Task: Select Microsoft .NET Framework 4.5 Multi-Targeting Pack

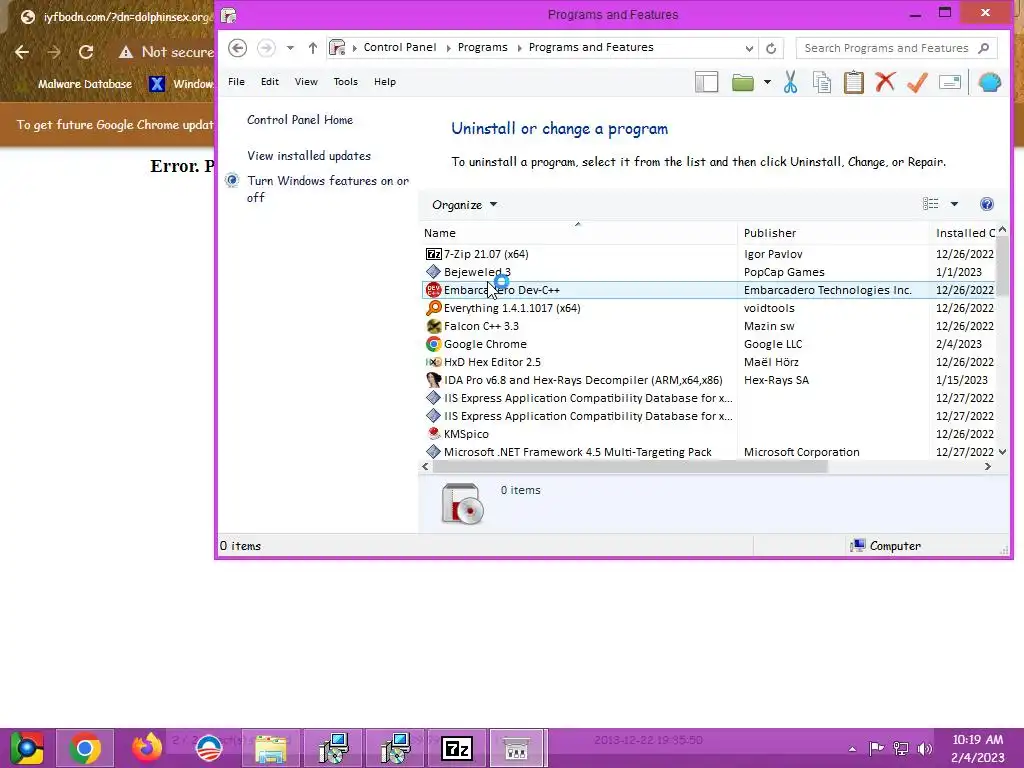Action: tap(709, 452)
